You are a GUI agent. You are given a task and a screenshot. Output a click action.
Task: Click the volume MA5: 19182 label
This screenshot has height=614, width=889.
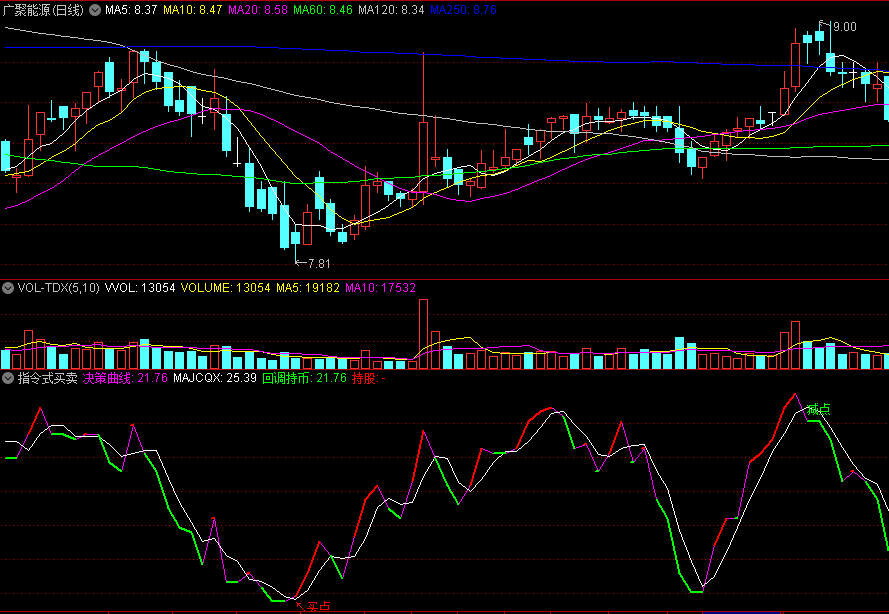pos(308,288)
